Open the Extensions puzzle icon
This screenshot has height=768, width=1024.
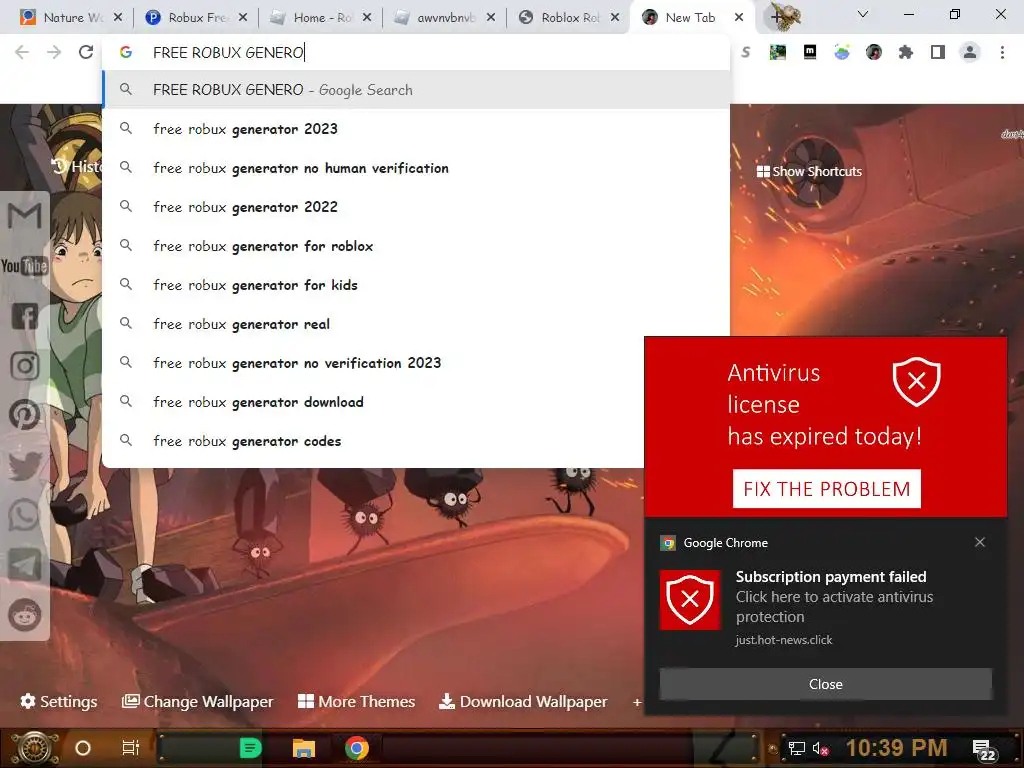pyautogui.click(x=906, y=52)
